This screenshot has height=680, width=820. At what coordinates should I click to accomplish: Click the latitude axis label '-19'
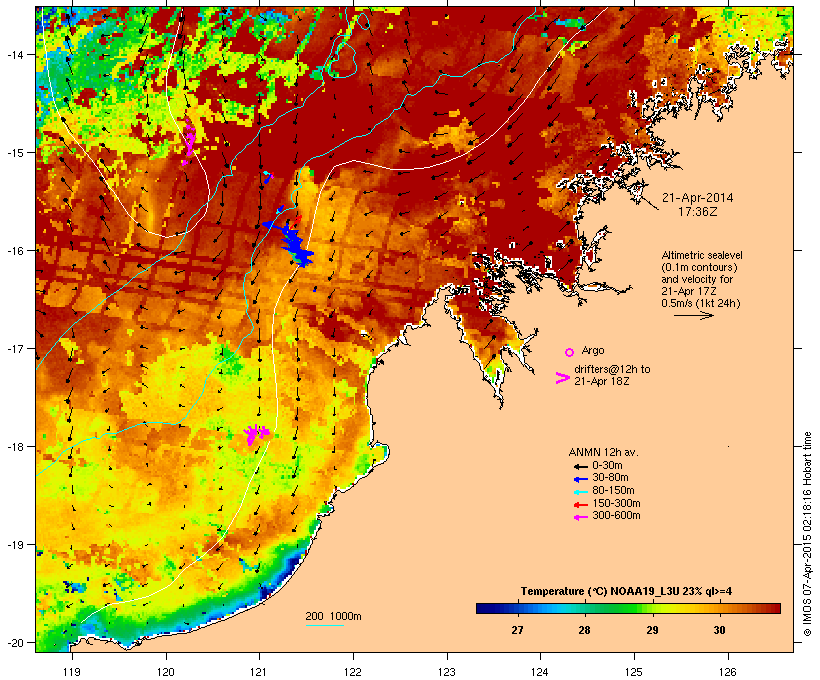pos(14,545)
